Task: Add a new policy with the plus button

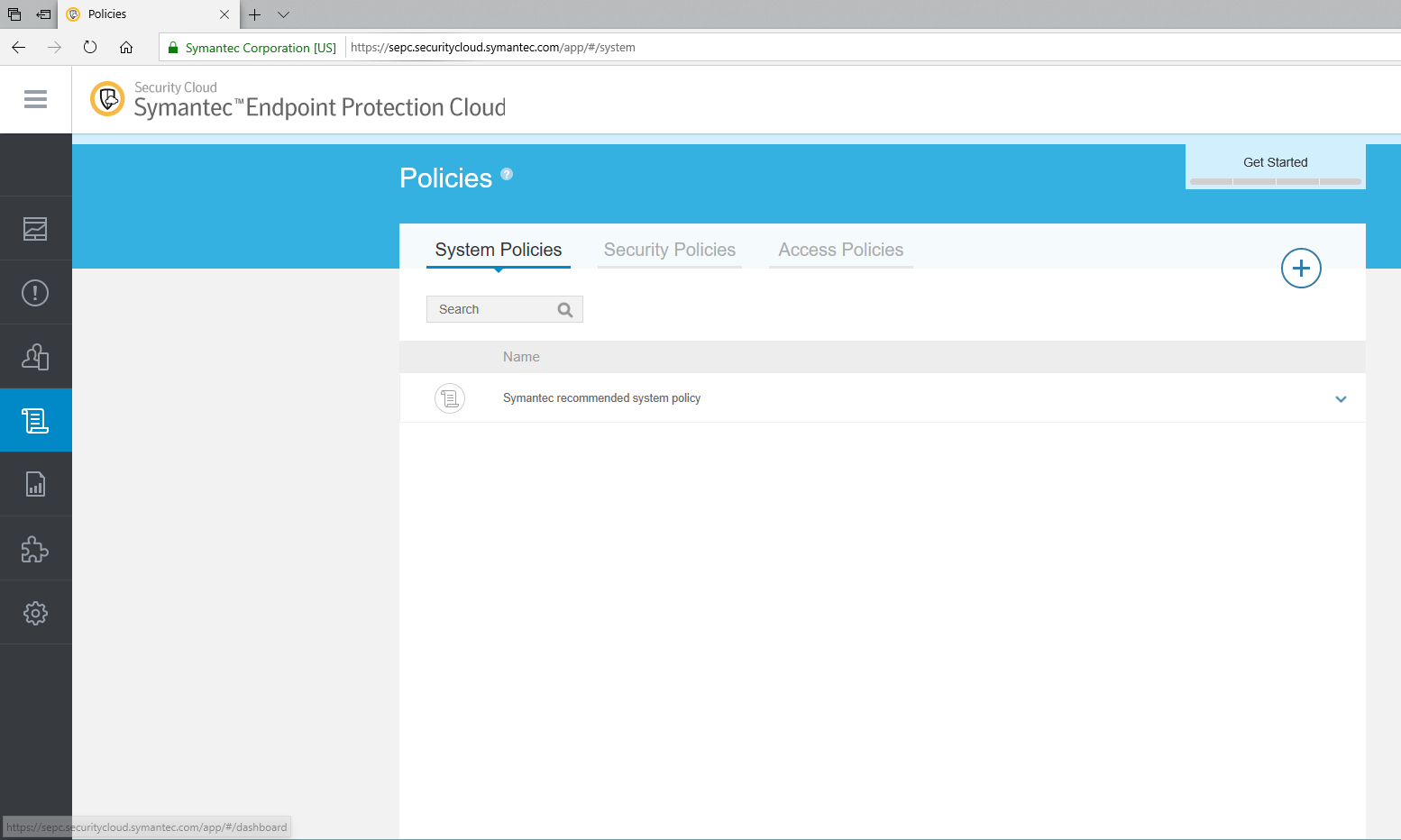Action: click(x=1301, y=268)
